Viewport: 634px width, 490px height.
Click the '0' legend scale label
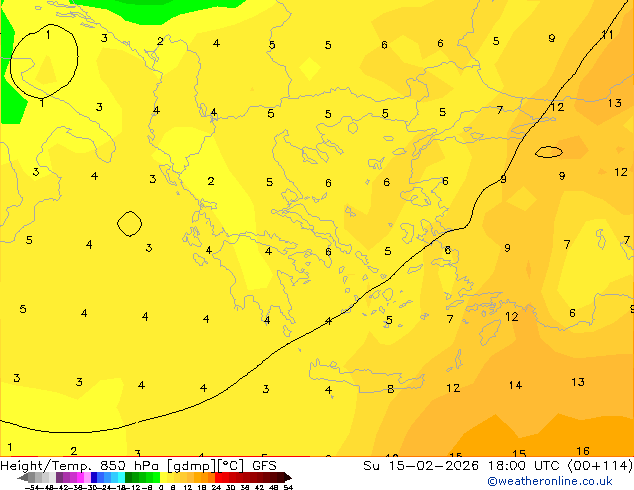point(161,487)
